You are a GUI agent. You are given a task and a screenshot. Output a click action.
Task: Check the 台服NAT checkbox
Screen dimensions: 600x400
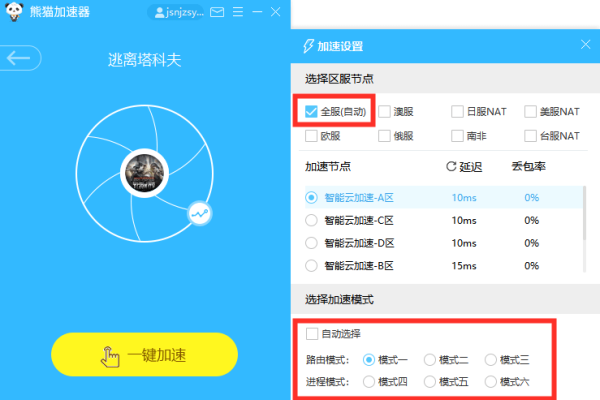pos(530,136)
